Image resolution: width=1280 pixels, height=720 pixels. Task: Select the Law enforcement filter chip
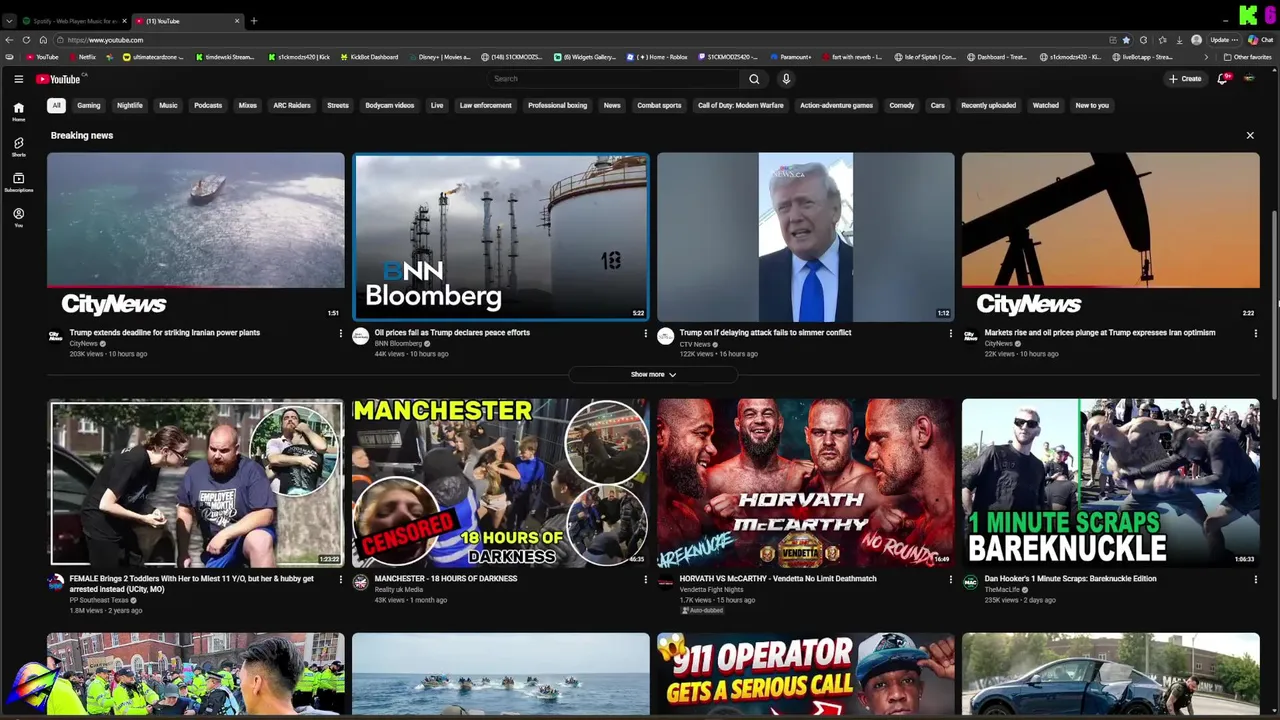[x=486, y=105]
